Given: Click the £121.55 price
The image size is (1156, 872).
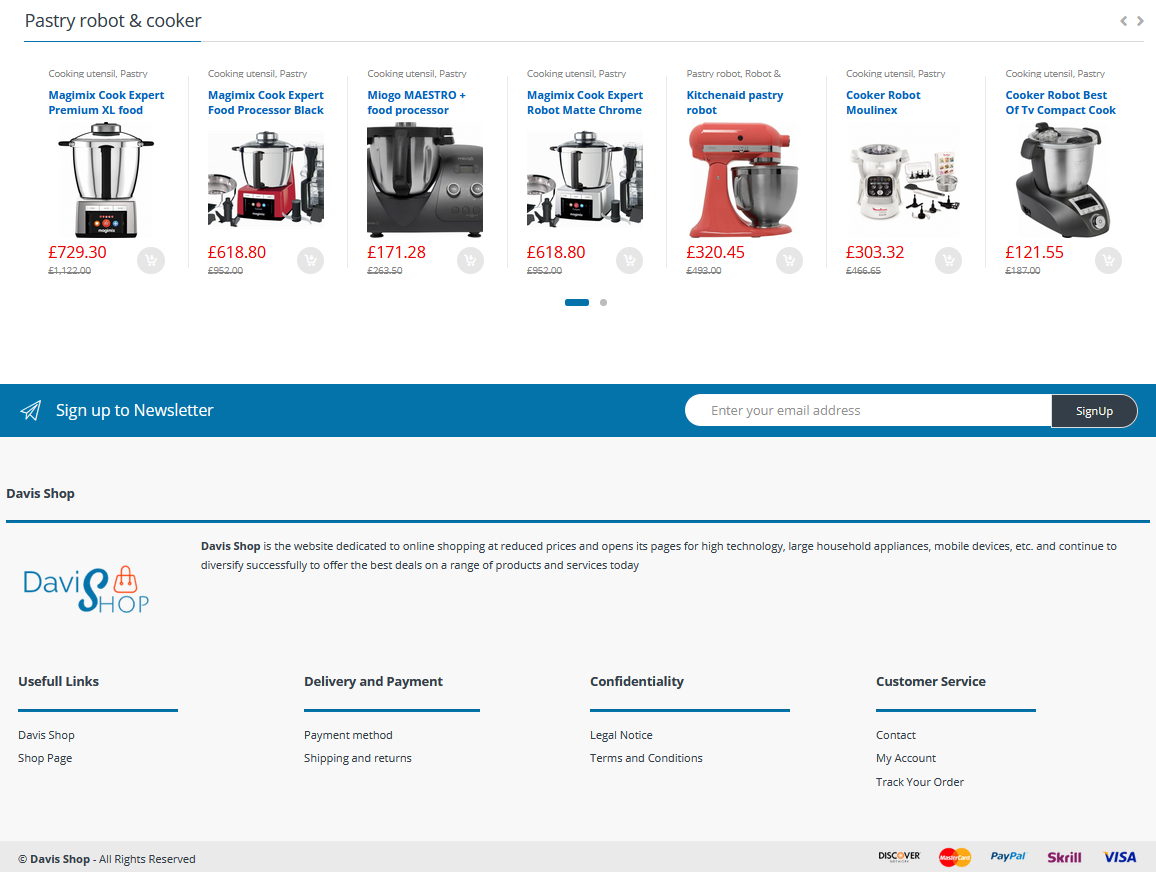Looking at the screenshot, I should click(1034, 252).
